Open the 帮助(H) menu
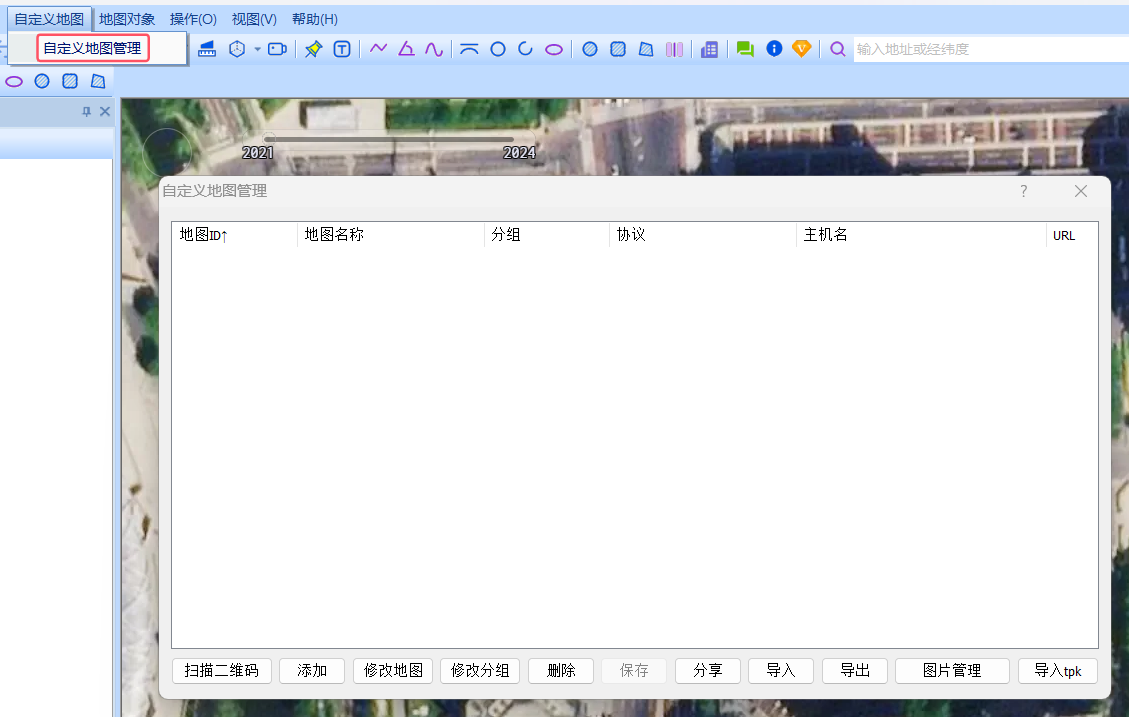 pos(315,19)
